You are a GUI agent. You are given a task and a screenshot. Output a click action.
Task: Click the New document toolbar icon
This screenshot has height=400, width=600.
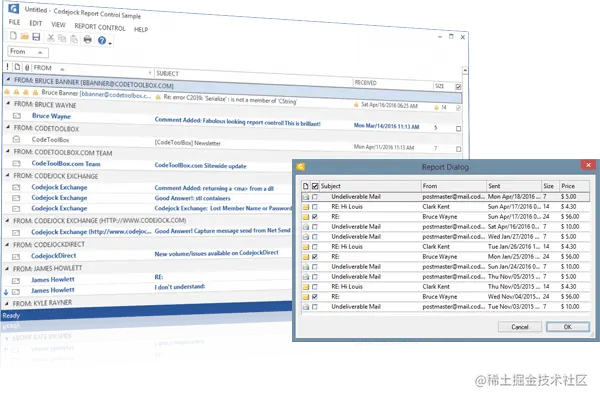point(13,36)
